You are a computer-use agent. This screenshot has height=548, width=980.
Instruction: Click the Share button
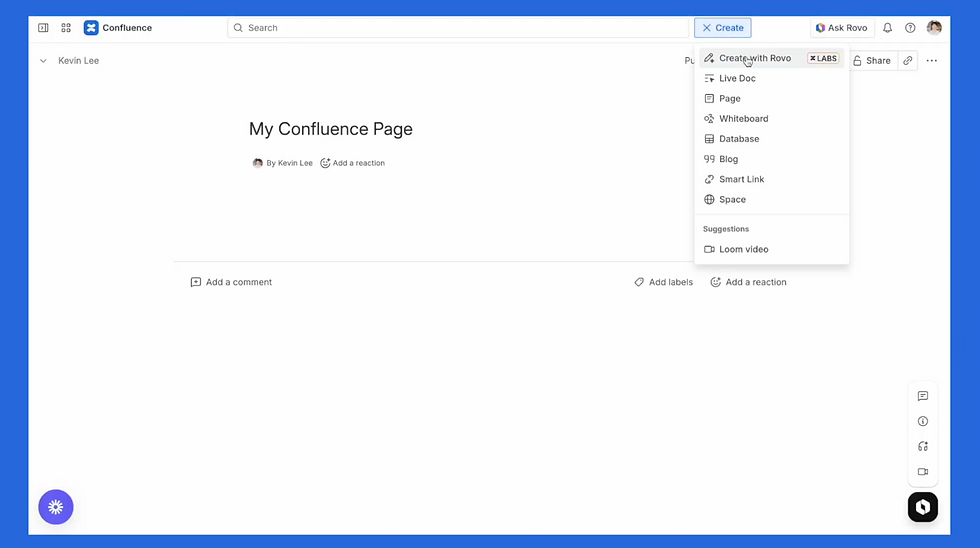[873, 61]
